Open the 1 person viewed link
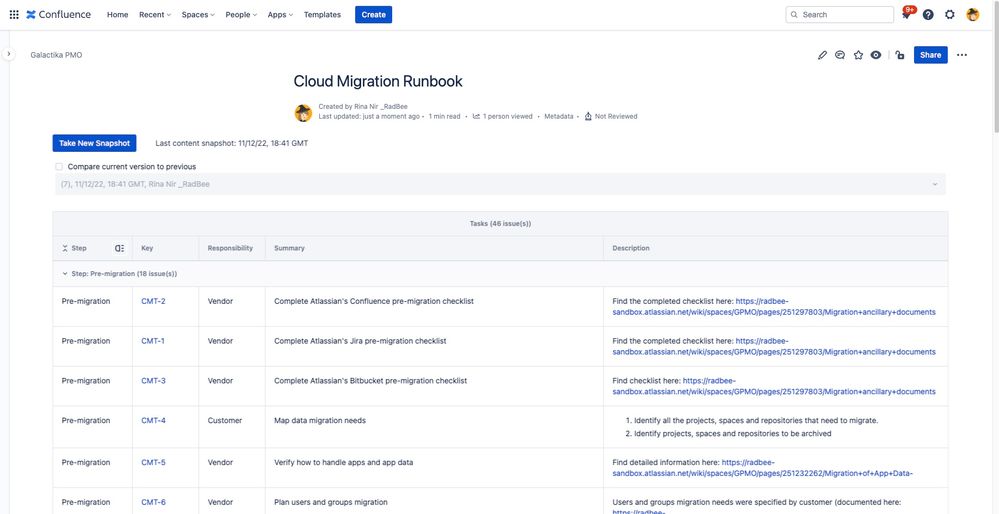Viewport: 999px width, 514px height. [x=507, y=117]
